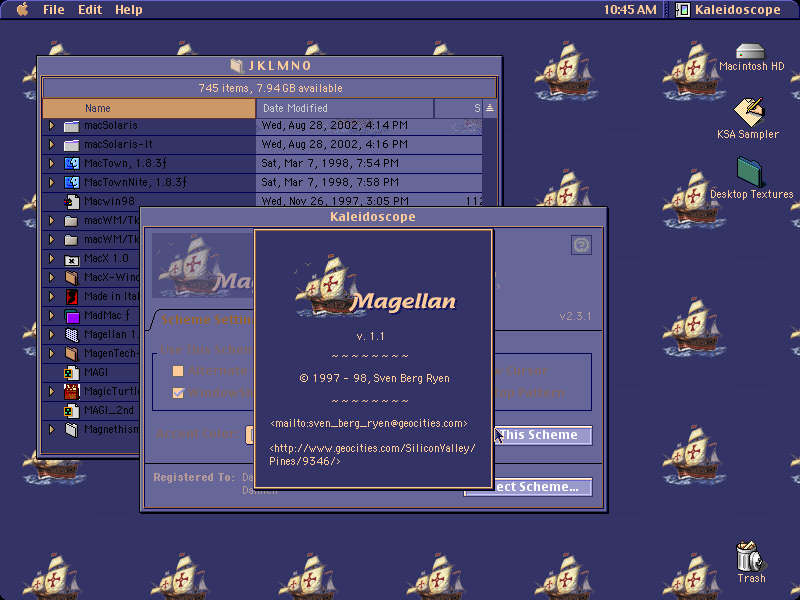Click the Kaleidoscope help question-mark icon
The image size is (800, 600).
point(581,245)
